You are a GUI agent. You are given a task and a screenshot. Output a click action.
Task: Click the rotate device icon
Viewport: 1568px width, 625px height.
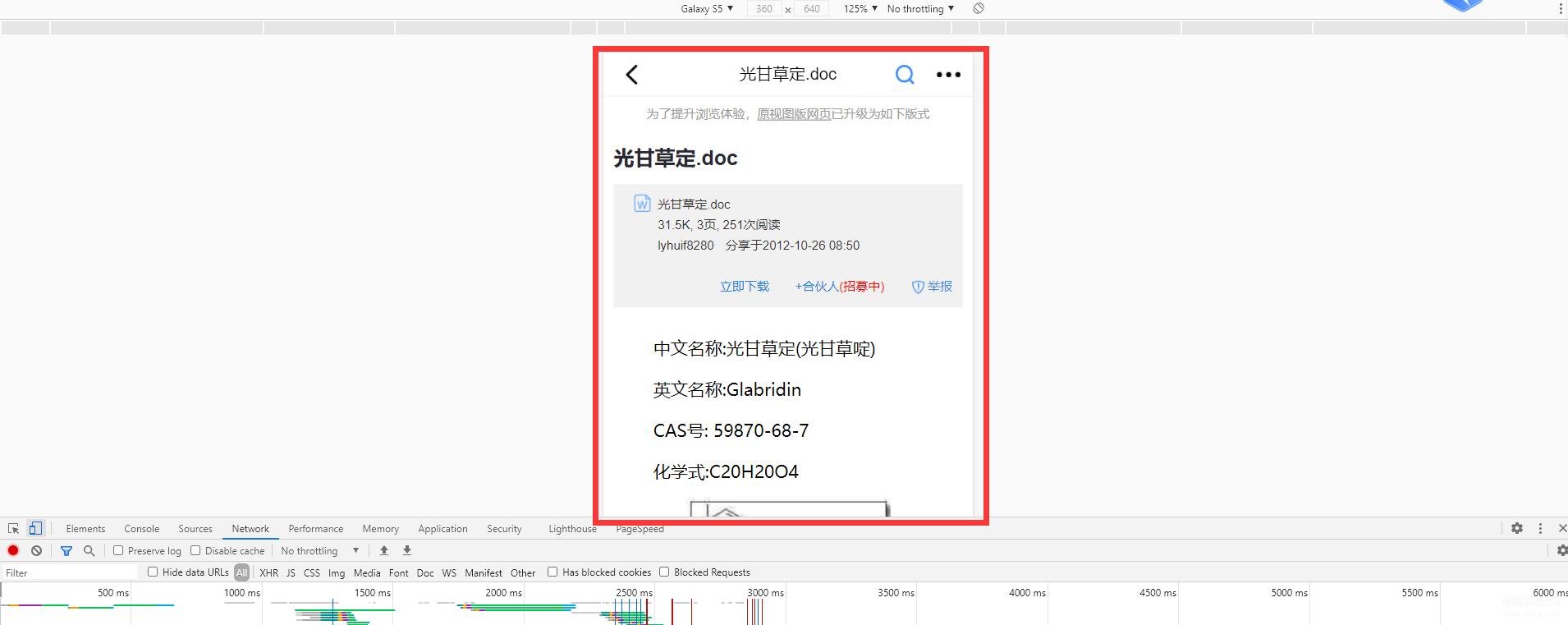[x=979, y=8]
